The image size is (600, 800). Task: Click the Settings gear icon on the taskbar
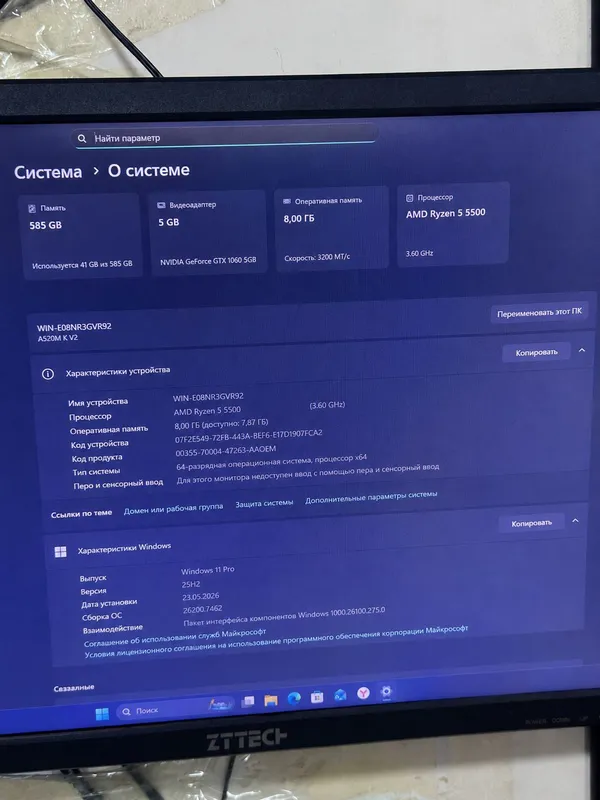coord(386,691)
